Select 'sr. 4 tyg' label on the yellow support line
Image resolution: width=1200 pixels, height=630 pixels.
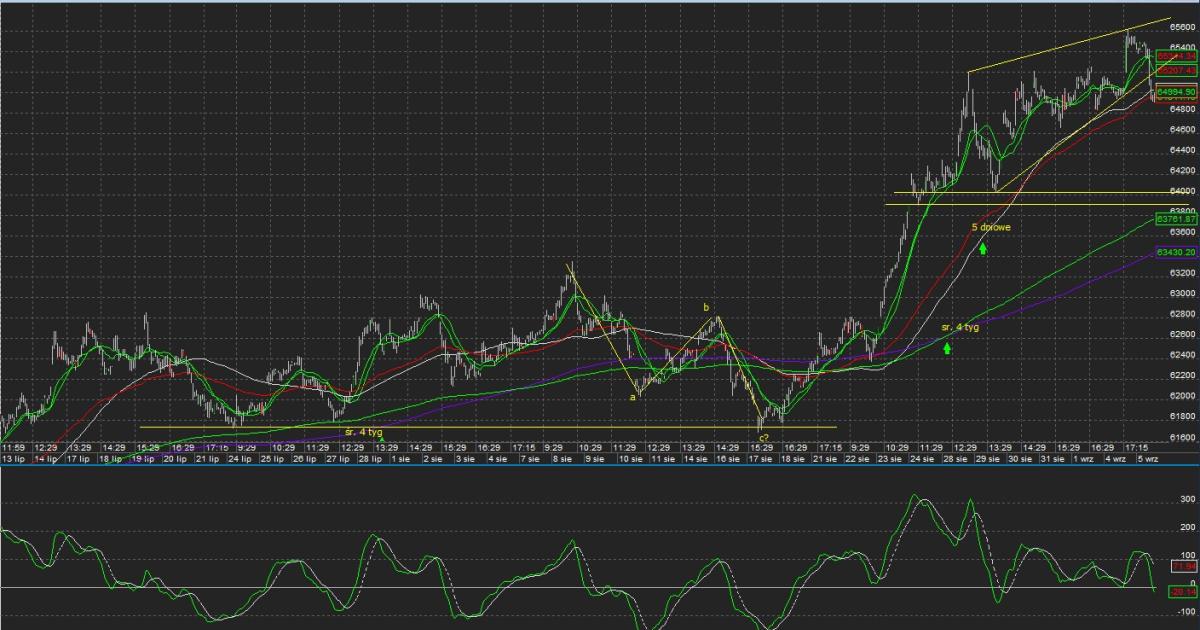(x=364, y=432)
